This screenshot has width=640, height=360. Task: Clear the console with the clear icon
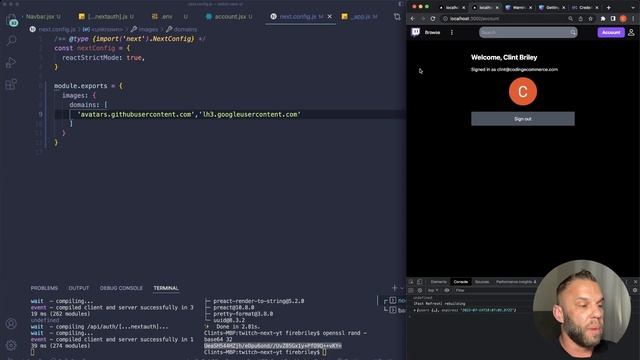click(420, 290)
